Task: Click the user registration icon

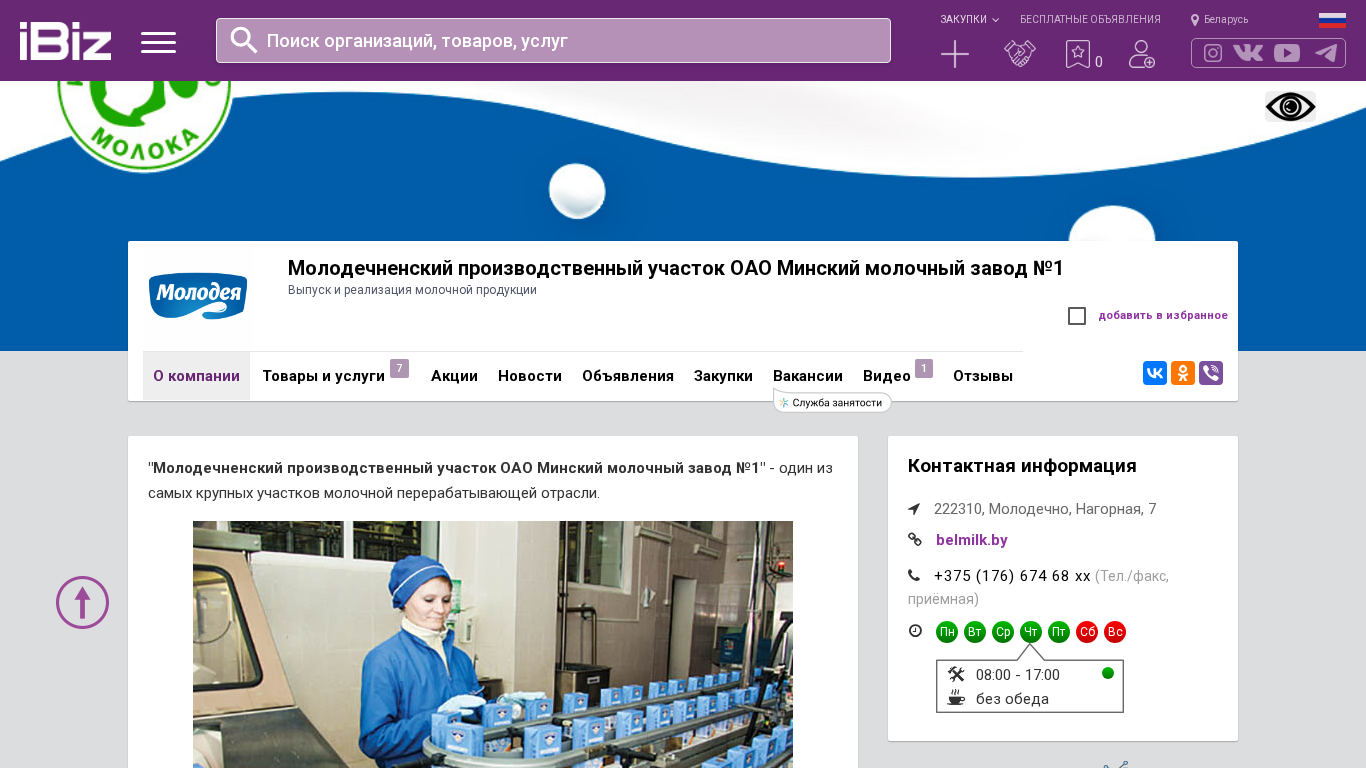Action: coord(1142,54)
